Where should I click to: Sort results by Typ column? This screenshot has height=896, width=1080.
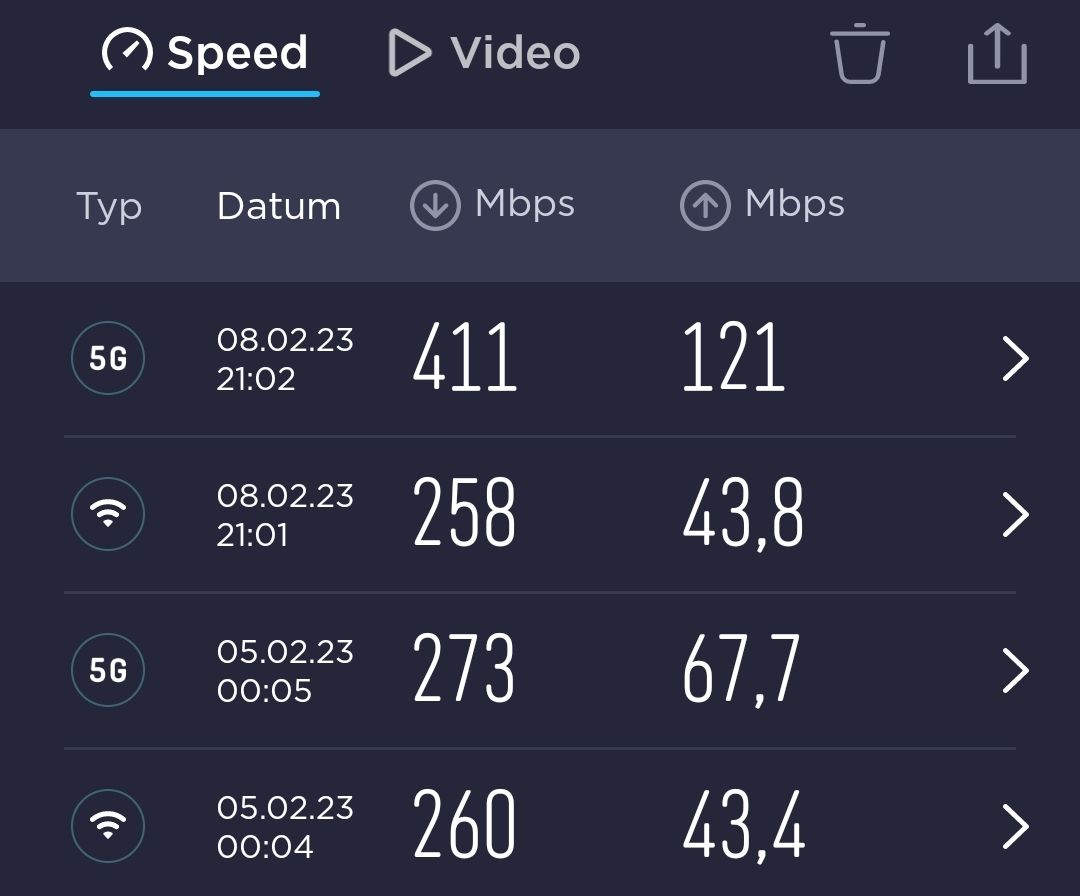click(x=109, y=207)
